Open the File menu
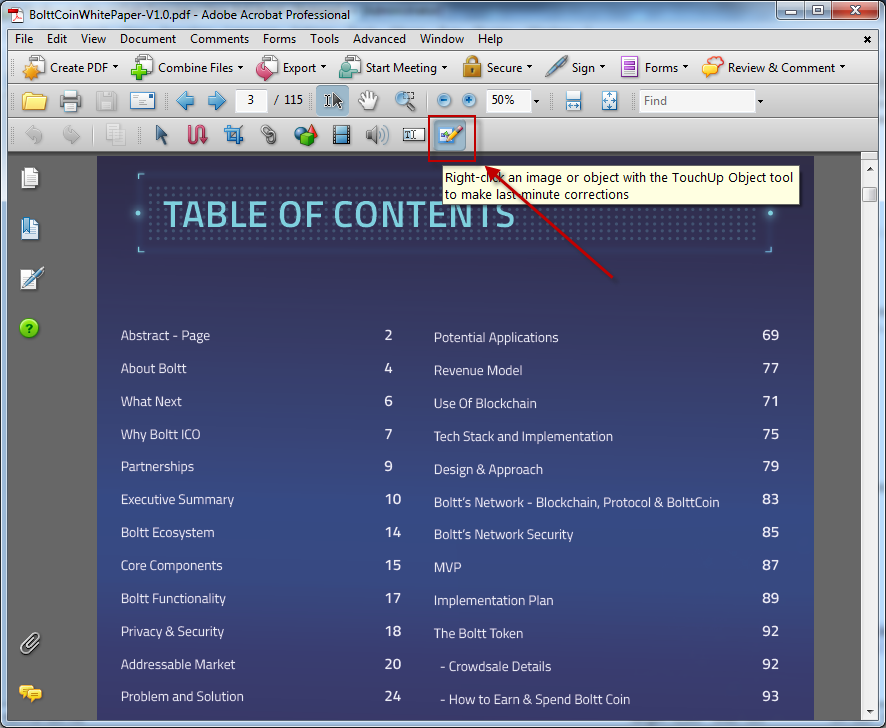Screen dimensions: 886x728 point(24,39)
